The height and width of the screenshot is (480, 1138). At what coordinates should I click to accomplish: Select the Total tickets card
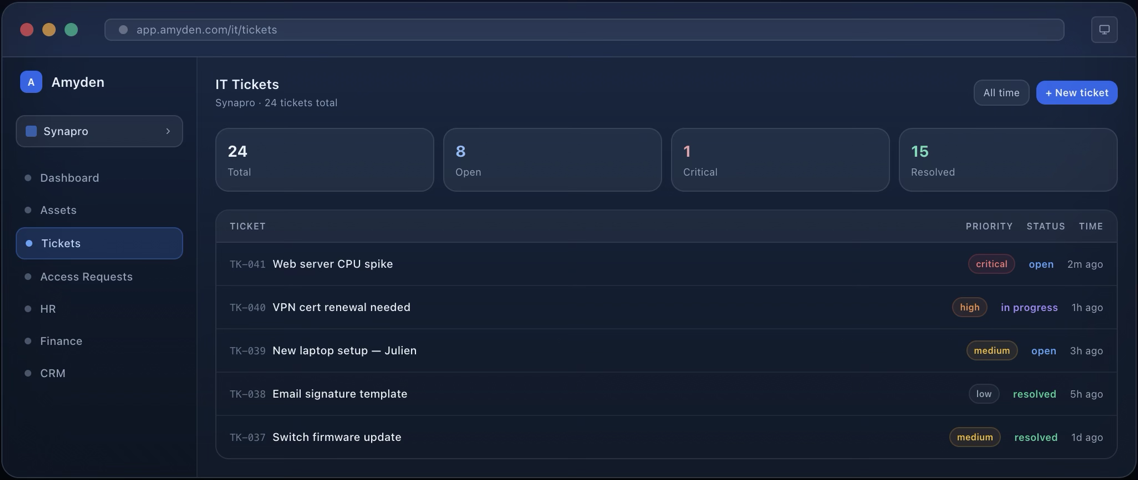point(324,160)
